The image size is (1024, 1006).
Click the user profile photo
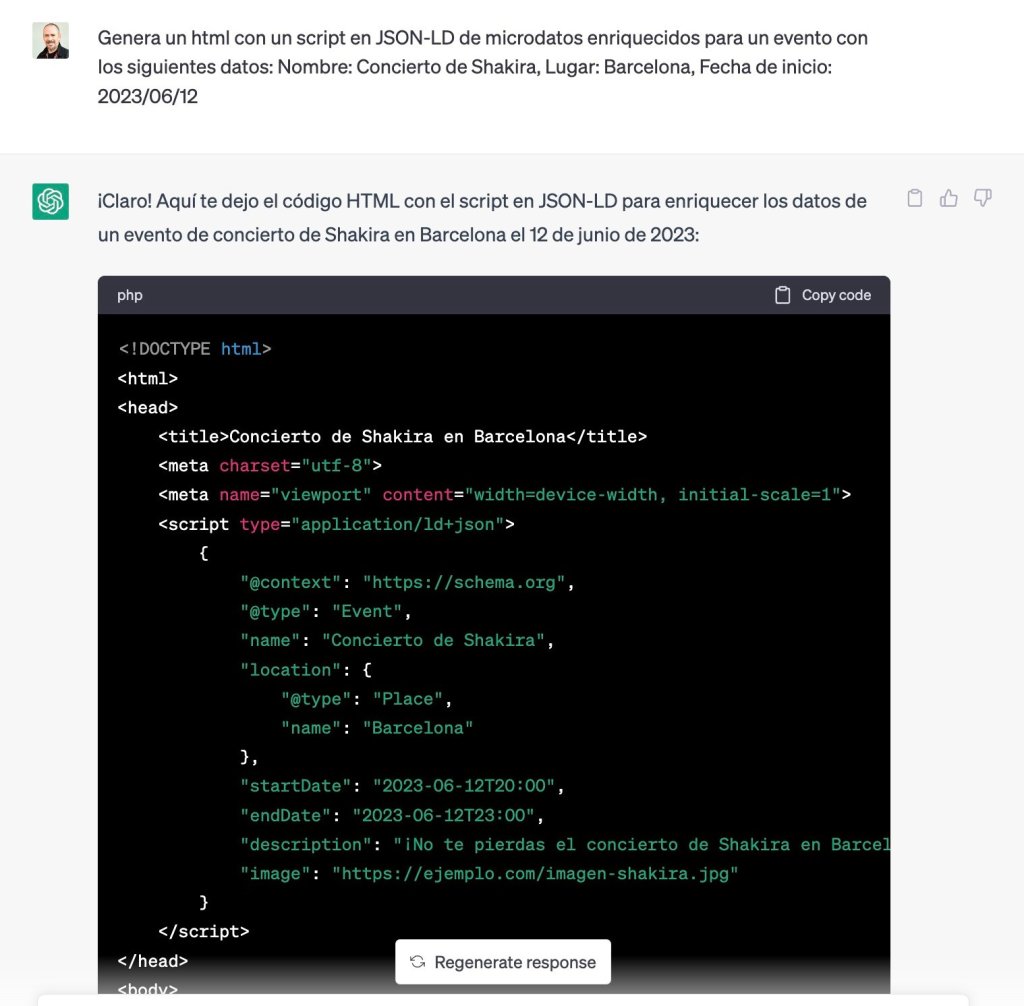tap(50, 41)
